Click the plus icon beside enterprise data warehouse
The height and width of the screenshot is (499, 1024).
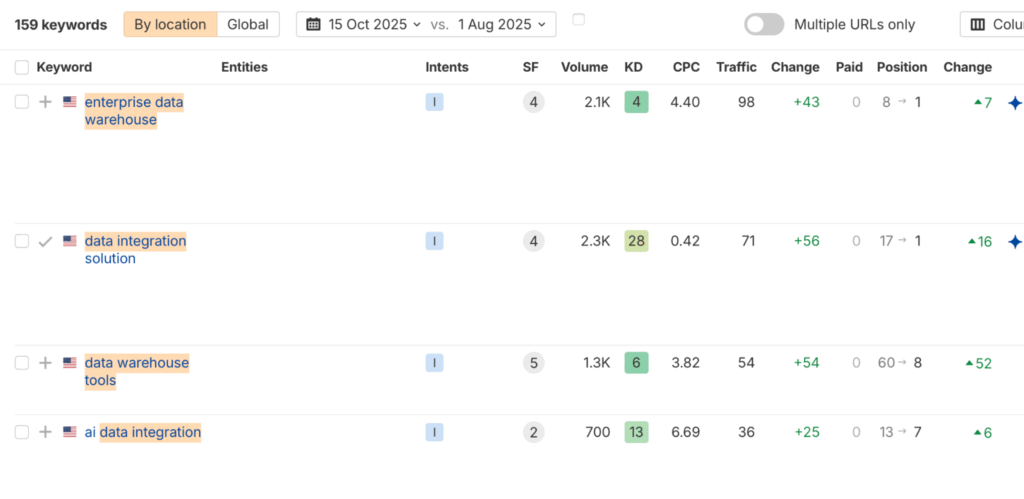click(45, 102)
